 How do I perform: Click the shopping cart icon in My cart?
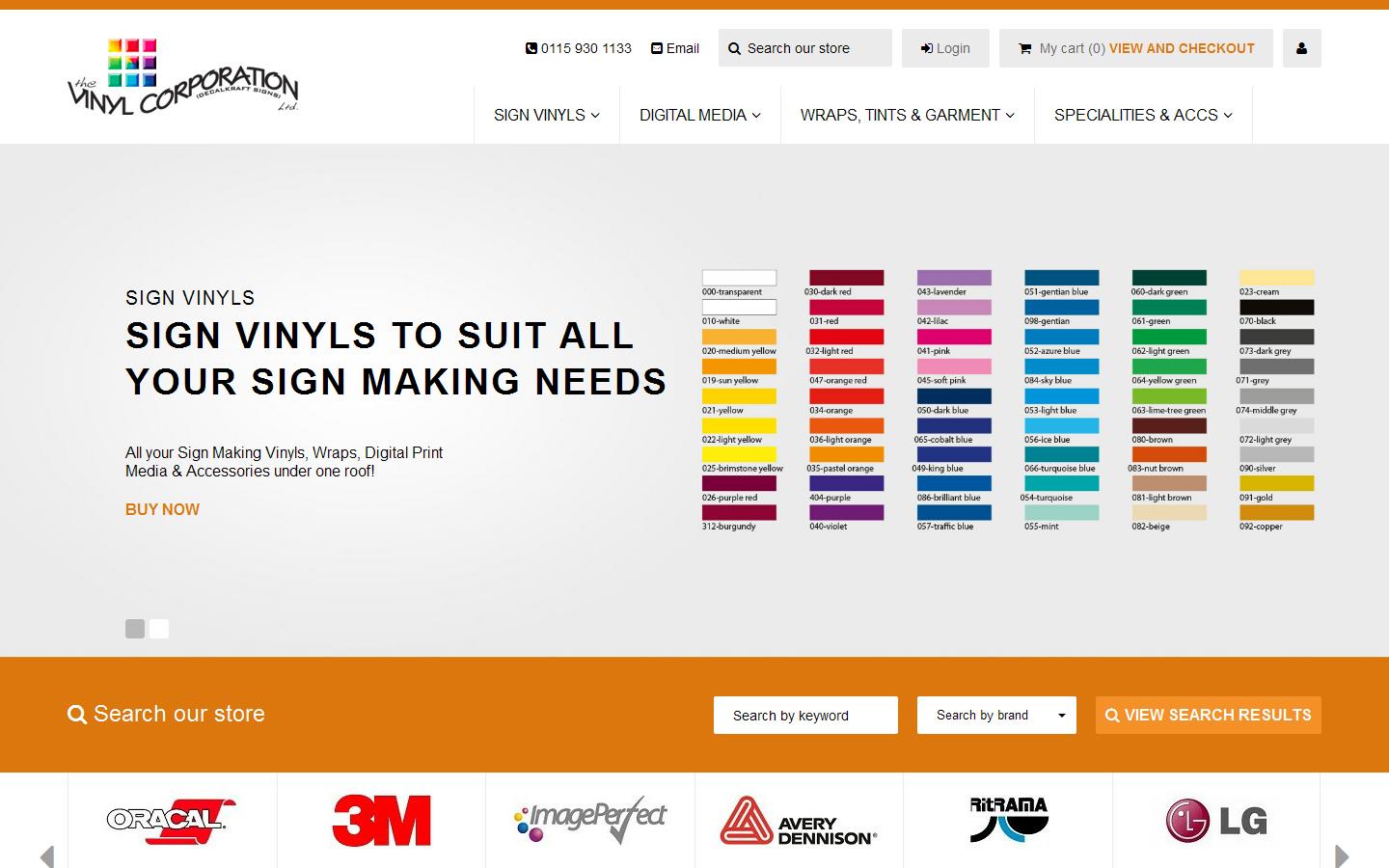click(x=1024, y=48)
